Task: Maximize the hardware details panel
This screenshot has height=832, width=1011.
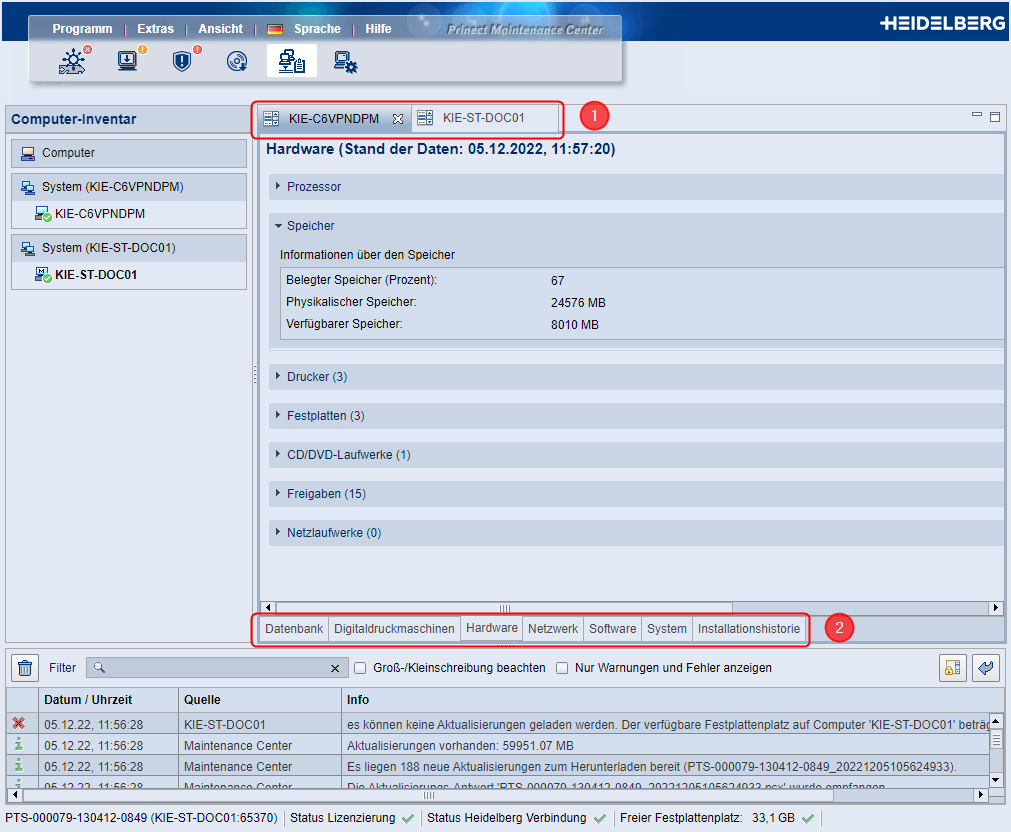Action: [x=995, y=117]
